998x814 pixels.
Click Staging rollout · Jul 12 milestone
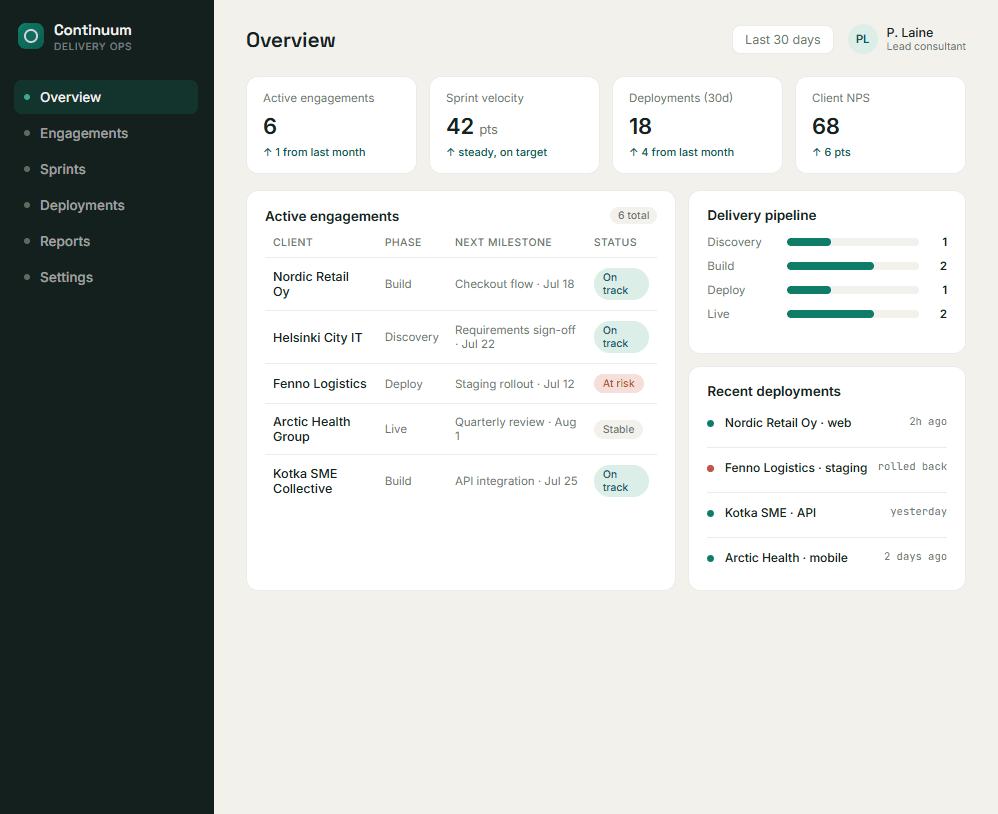click(514, 384)
